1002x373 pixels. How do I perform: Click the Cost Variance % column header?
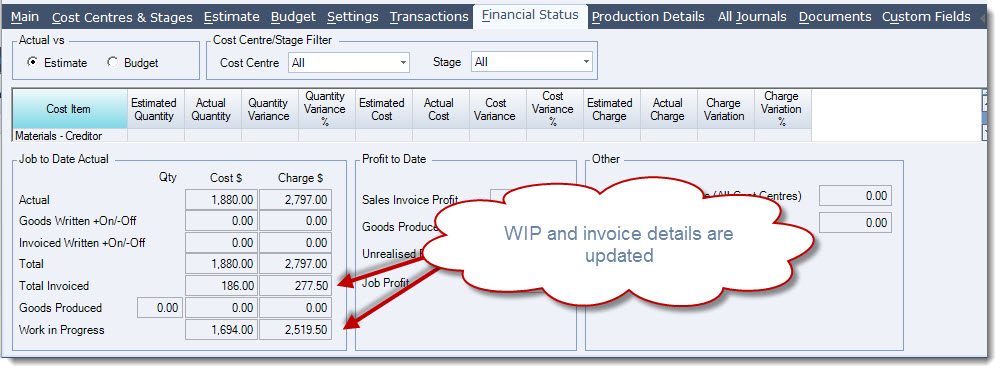[555, 109]
